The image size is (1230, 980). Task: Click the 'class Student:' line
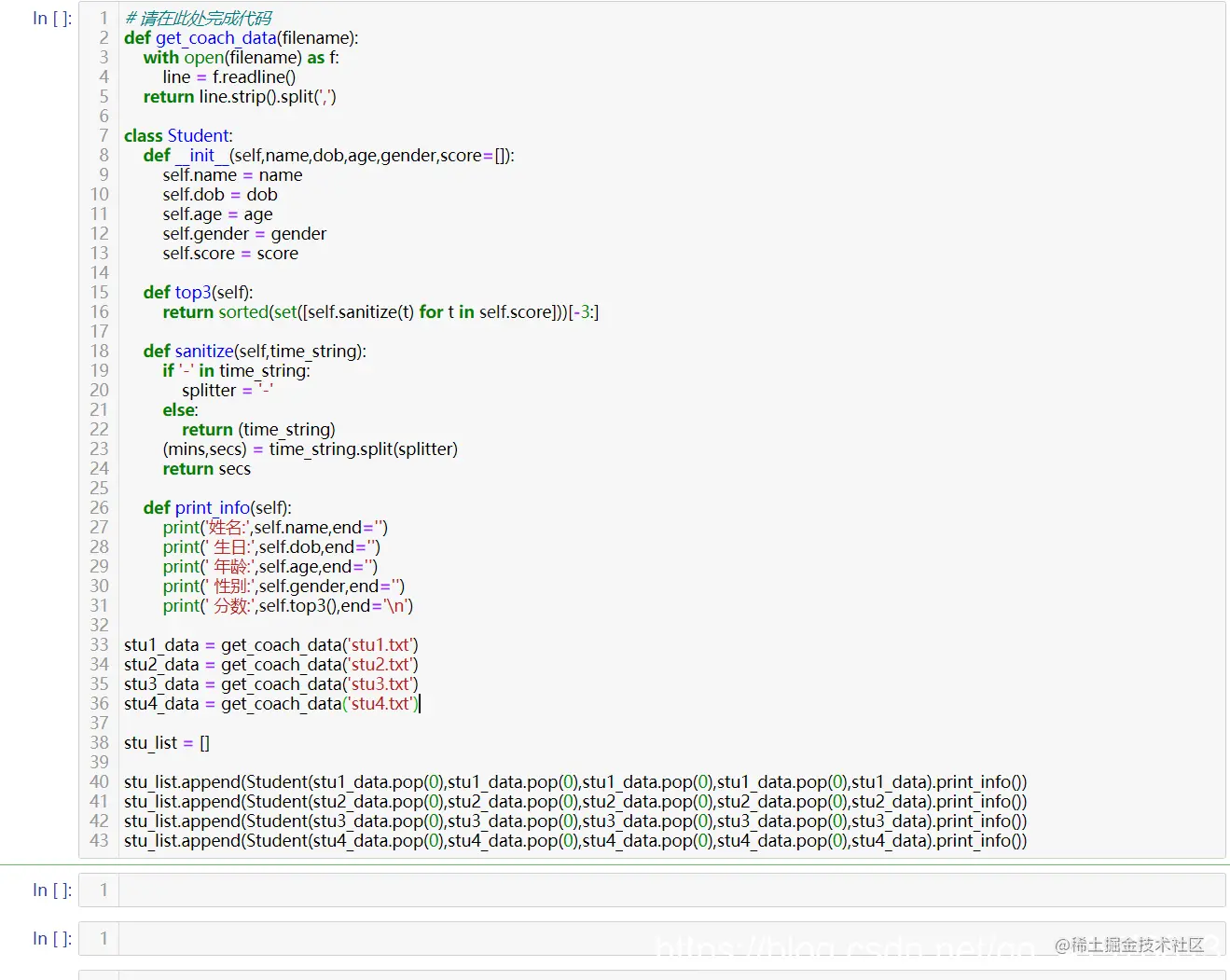click(178, 135)
